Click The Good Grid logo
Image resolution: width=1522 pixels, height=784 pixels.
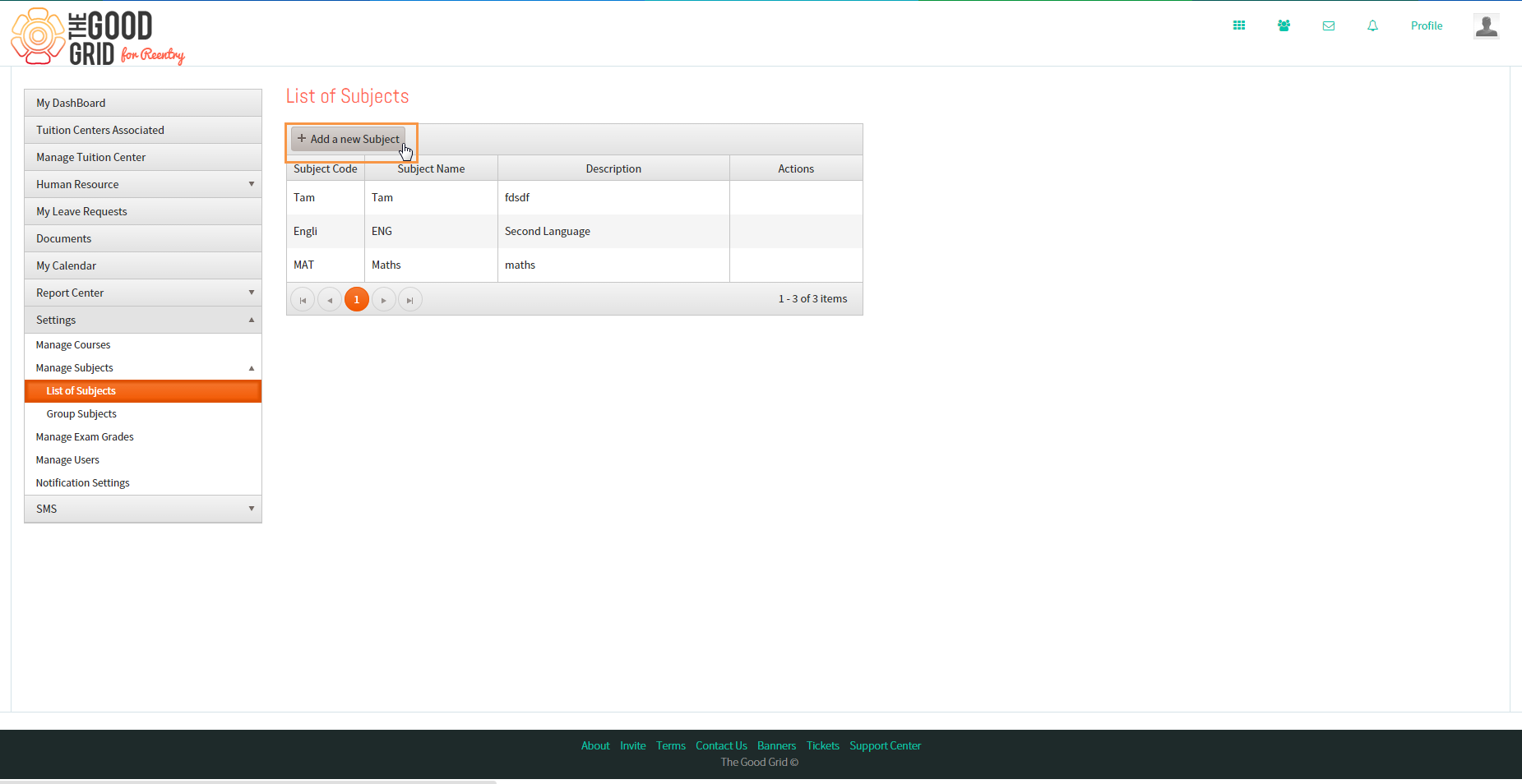pos(98,37)
